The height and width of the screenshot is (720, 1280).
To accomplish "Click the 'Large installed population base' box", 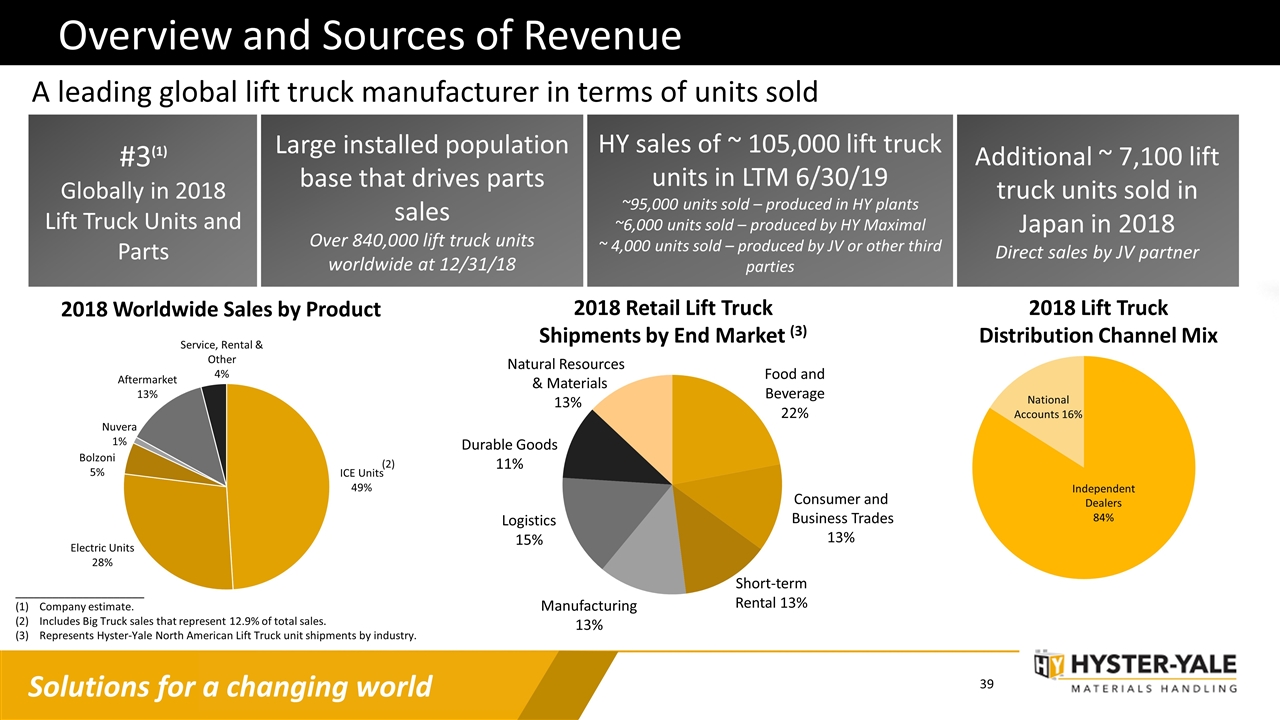I will point(421,200).
